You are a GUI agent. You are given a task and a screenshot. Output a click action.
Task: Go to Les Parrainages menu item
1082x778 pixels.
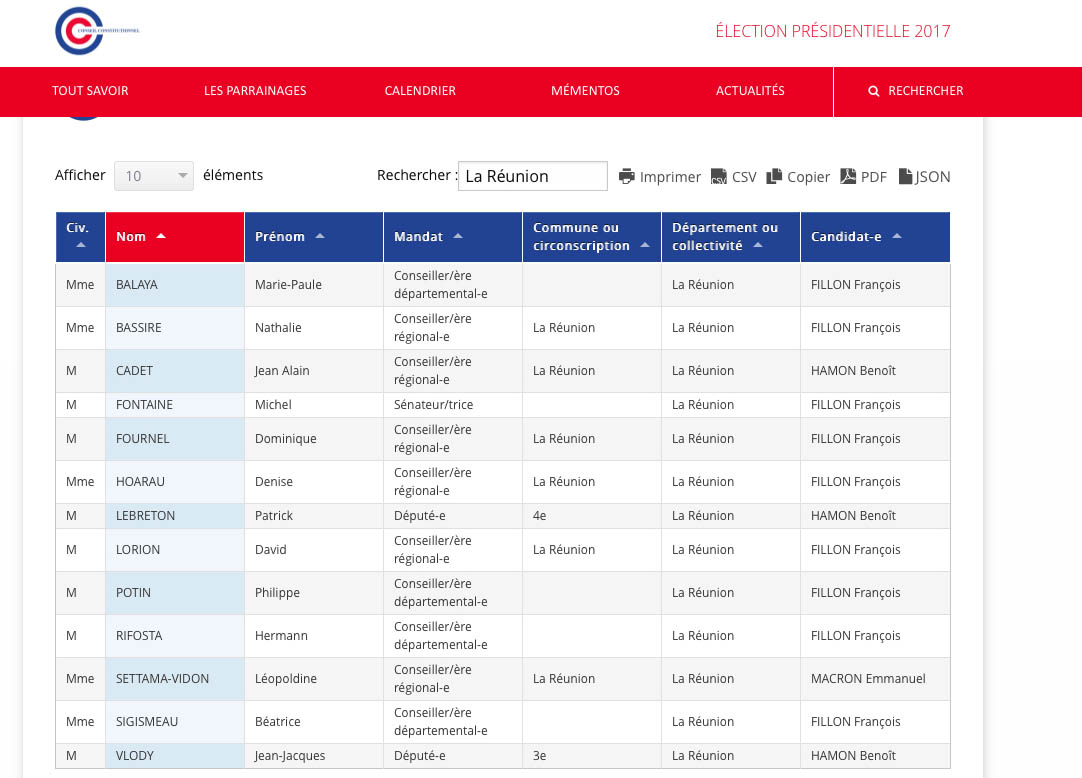click(x=255, y=91)
